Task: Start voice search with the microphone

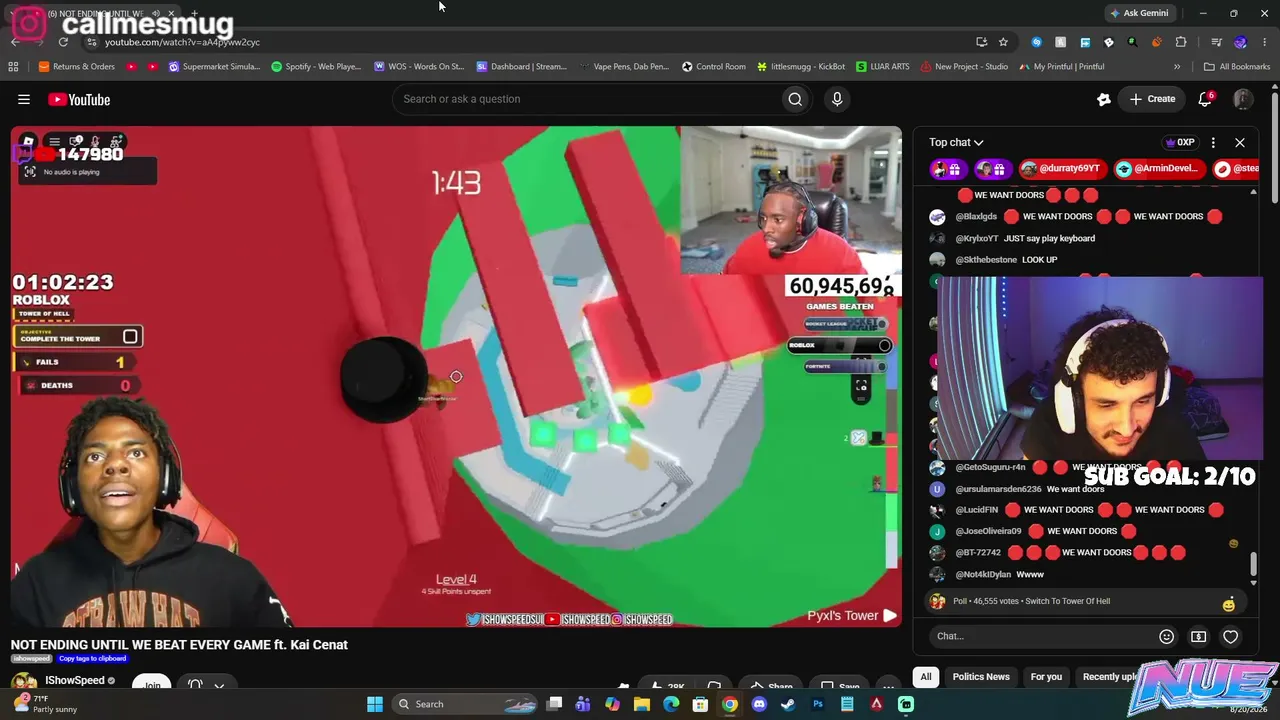Action: coord(837,99)
